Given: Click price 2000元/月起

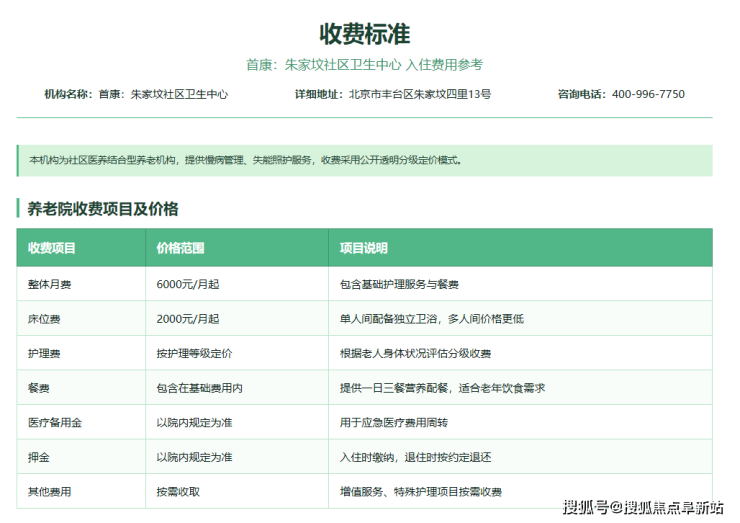Looking at the screenshot, I should (x=188, y=319).
